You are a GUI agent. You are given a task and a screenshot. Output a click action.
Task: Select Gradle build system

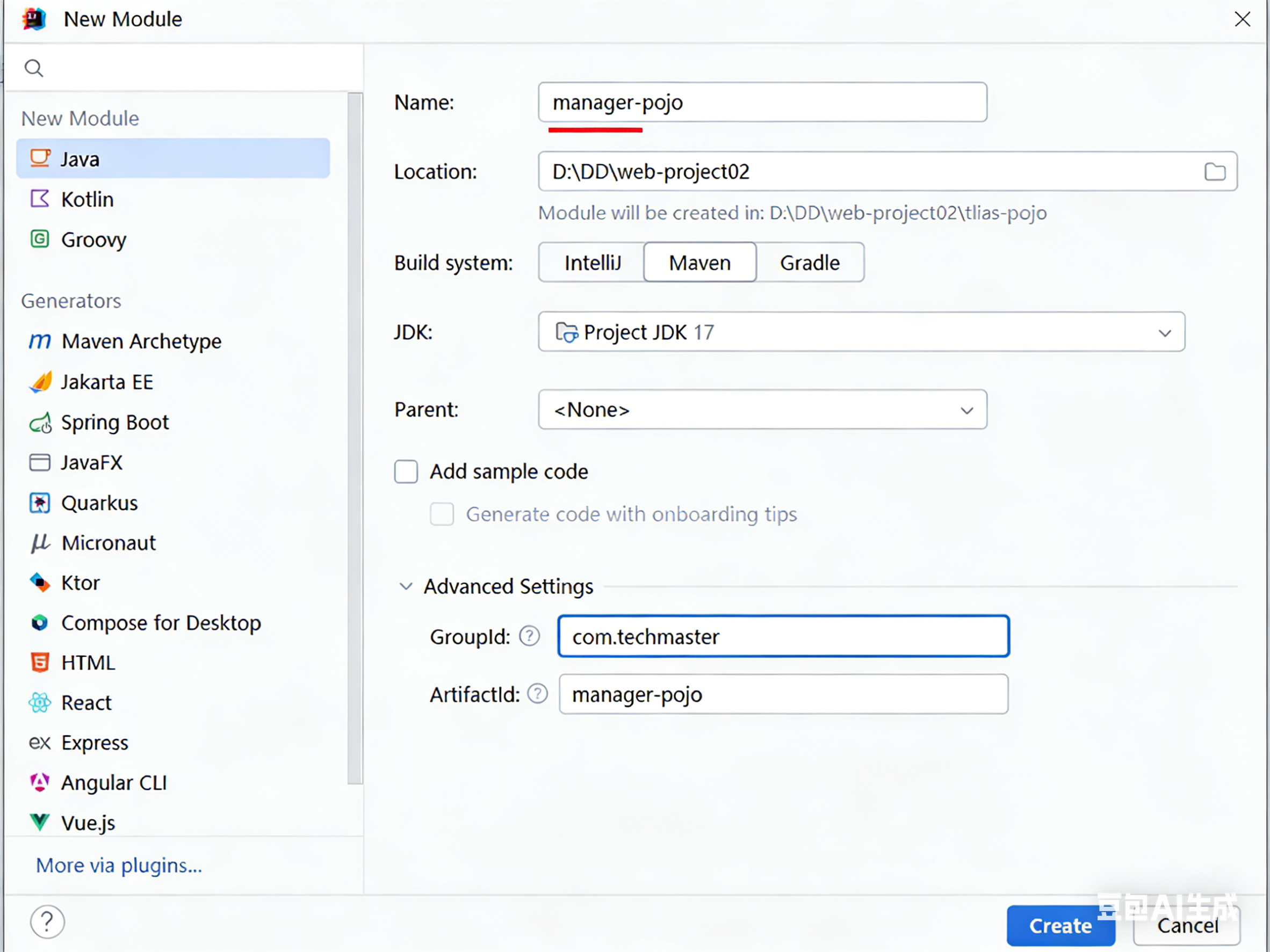point(809,263)
